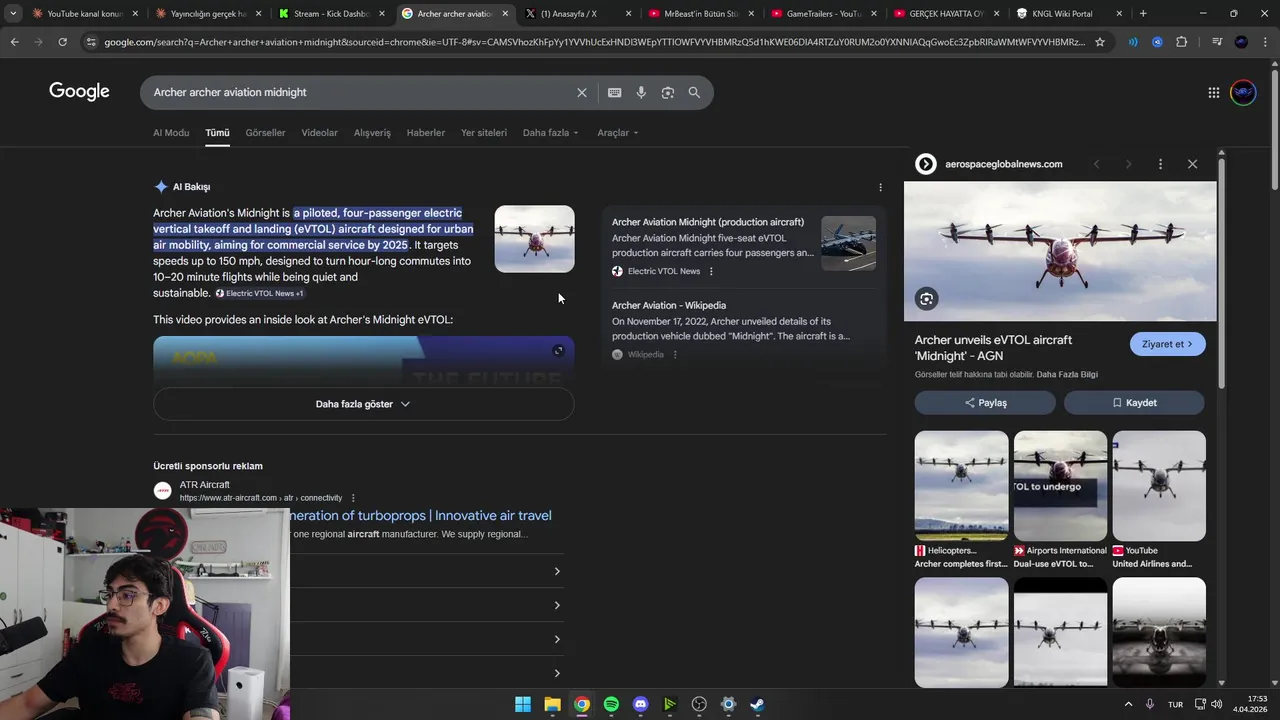1280x720 pixels.
Task: Open the Google apps grid
Action: click(x=1213, y=92)
